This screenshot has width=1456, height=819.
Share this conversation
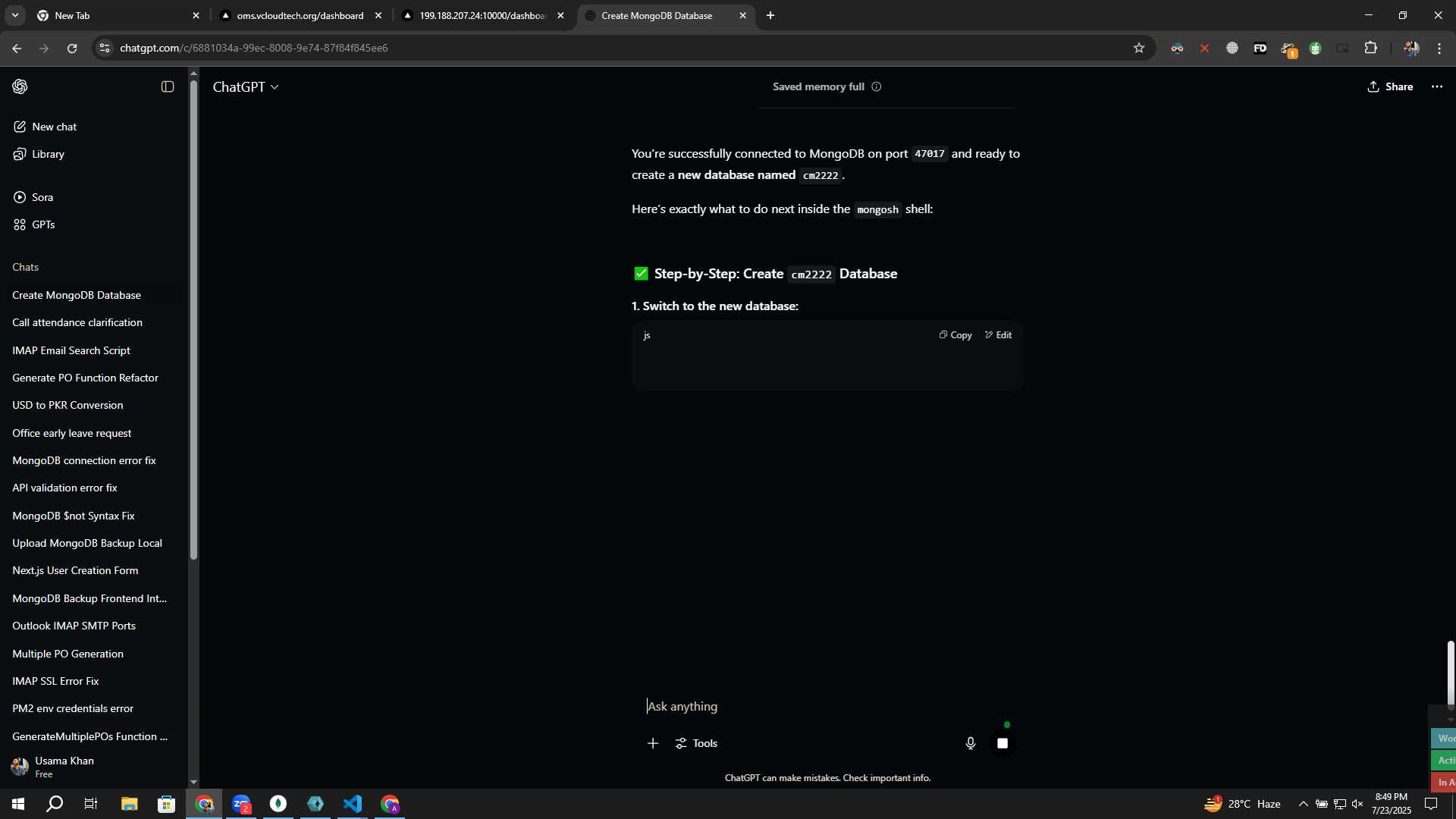pyautogui.click(x=1390, y=86)
